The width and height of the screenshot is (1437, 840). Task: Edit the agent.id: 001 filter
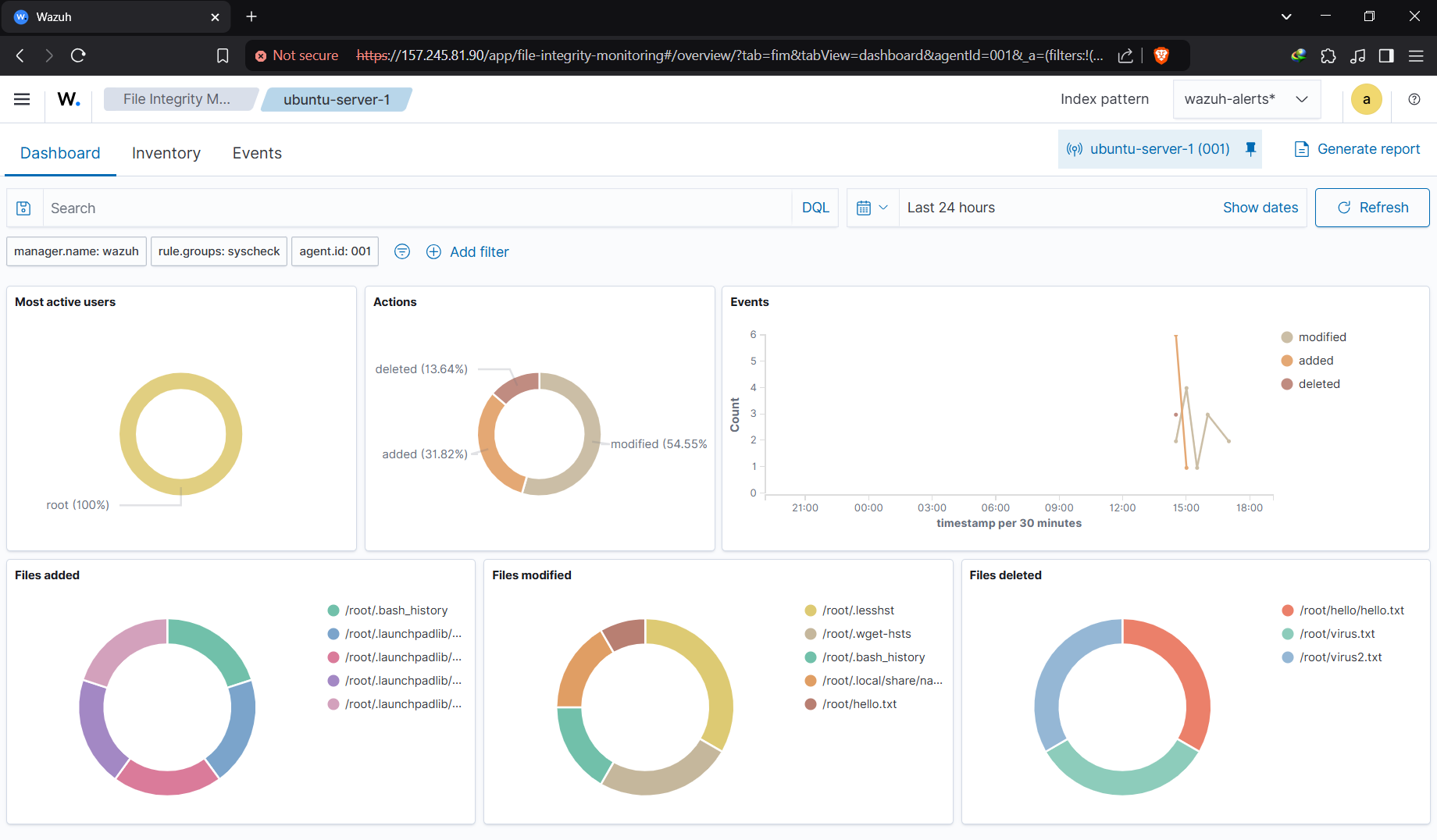coord(335,251)
